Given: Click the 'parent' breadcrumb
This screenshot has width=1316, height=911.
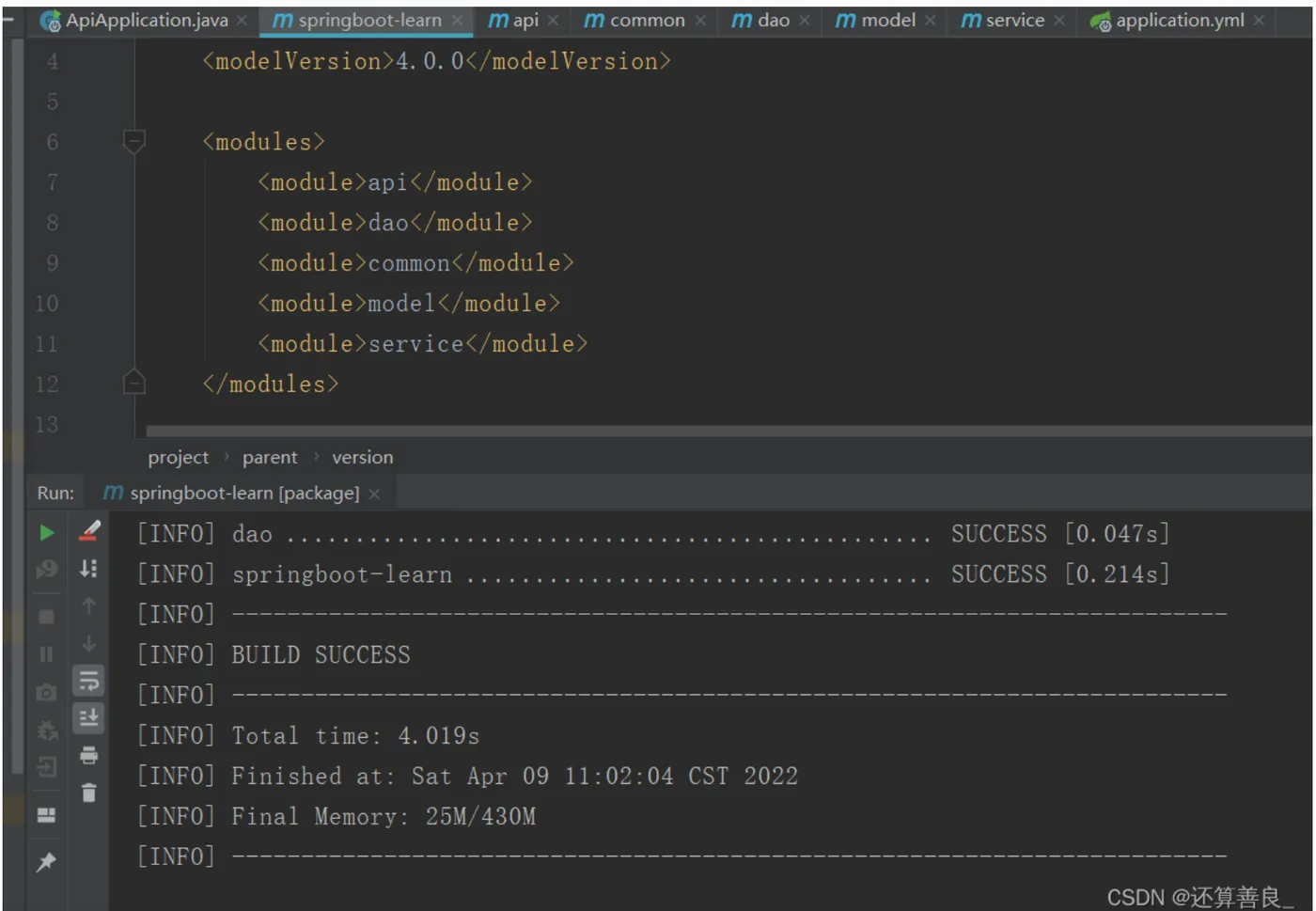Looking at the screenshot, I should click(x=270, y=458).
